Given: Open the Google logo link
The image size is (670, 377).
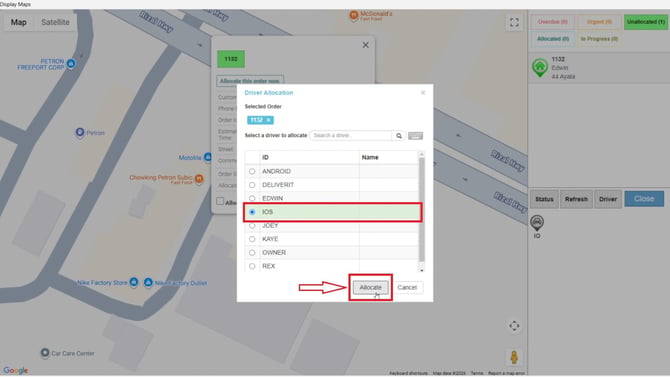Looking at the screenshot, I should pyautogui.click(x=16, y=370).
